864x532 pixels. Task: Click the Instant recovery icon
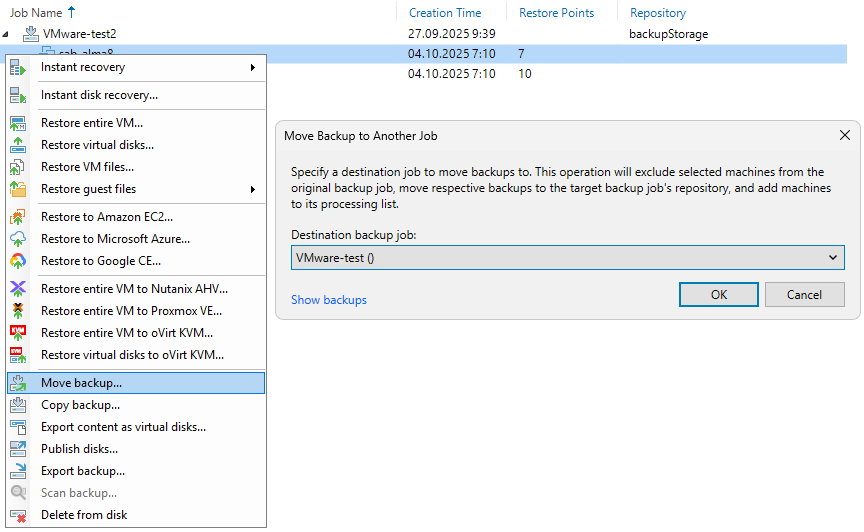tap(18, 68)
